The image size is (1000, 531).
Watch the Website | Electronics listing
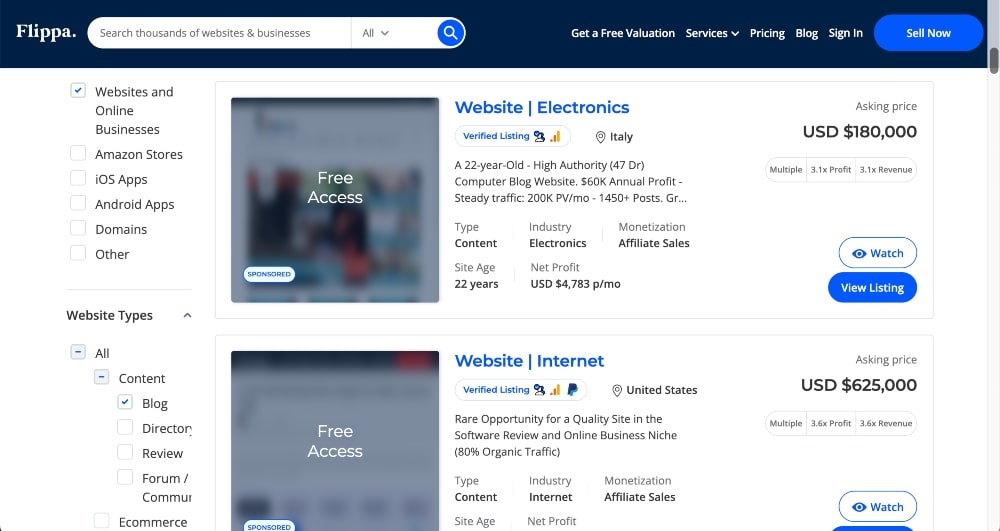pyautogui.click(x=878, y=253)
